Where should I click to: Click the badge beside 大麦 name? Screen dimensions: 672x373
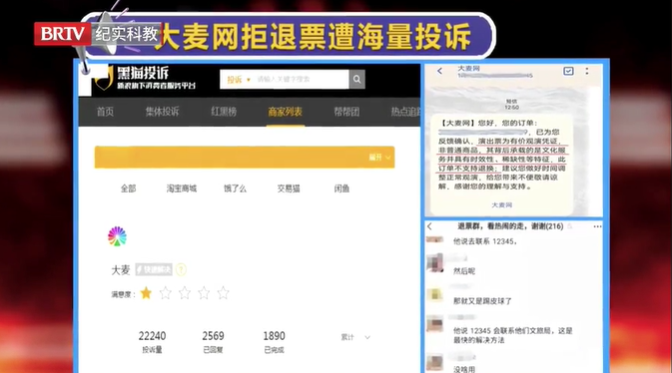[x=154, y=270]
